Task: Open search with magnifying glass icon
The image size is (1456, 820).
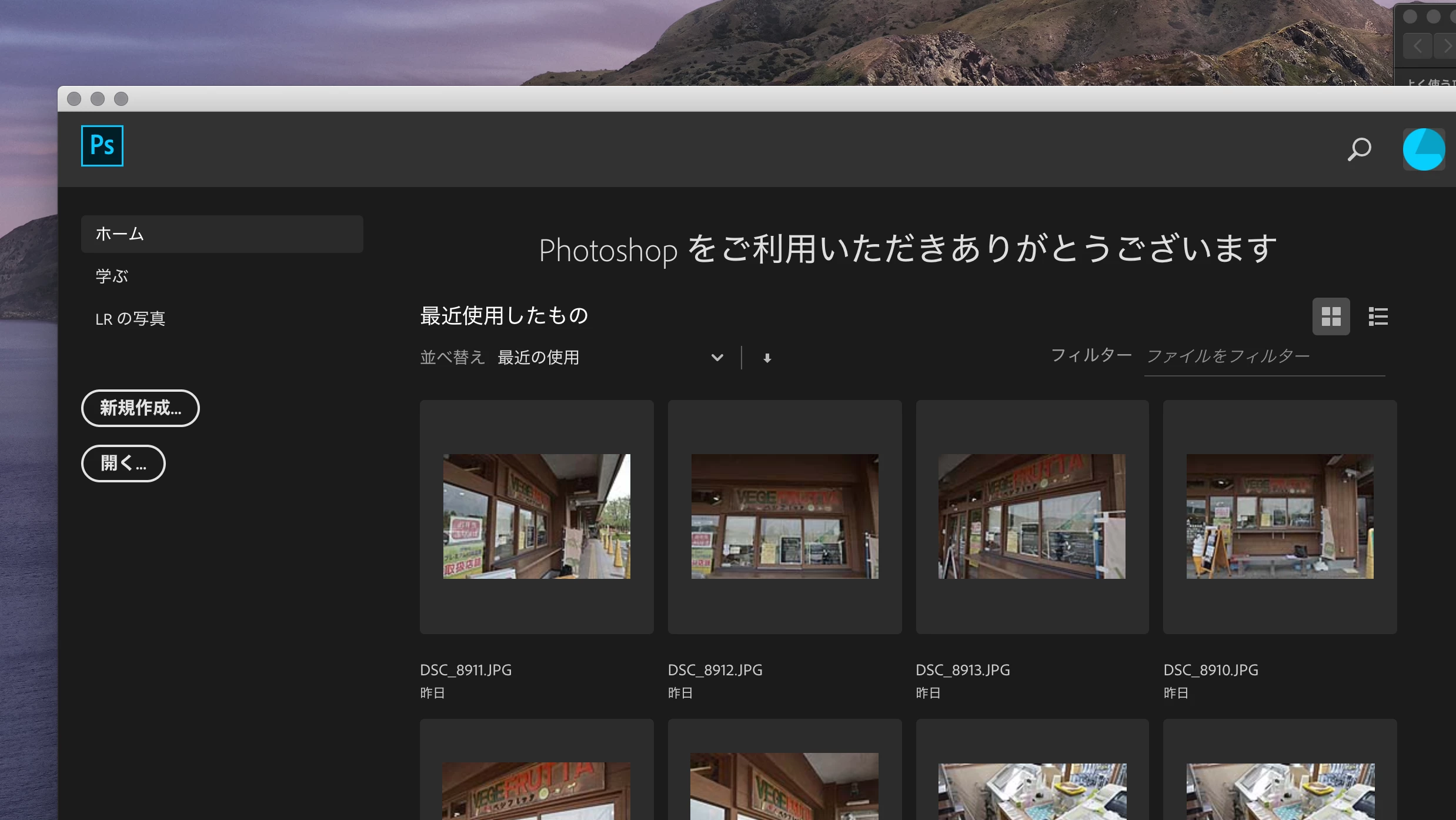Action: pos(1359,149)
